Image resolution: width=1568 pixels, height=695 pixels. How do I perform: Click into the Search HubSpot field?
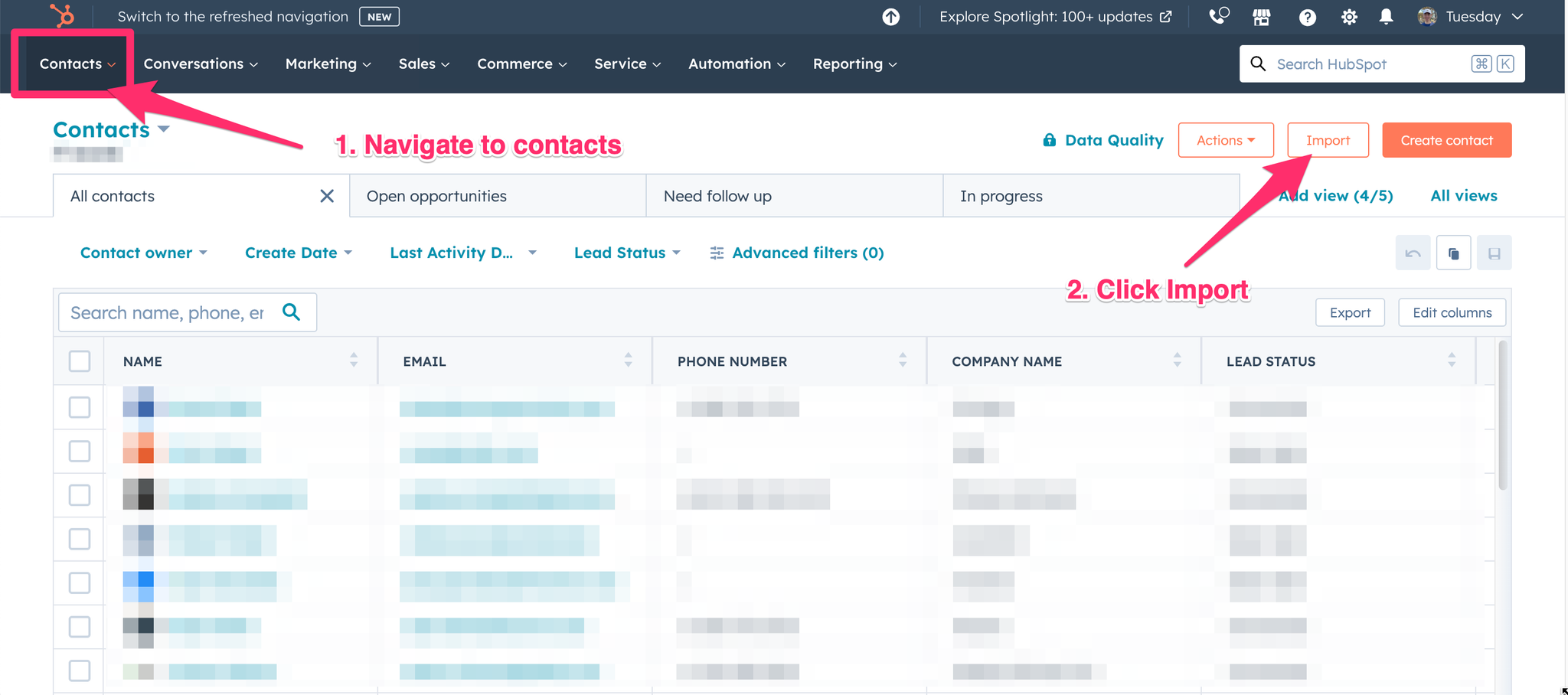pos(1382,64)
